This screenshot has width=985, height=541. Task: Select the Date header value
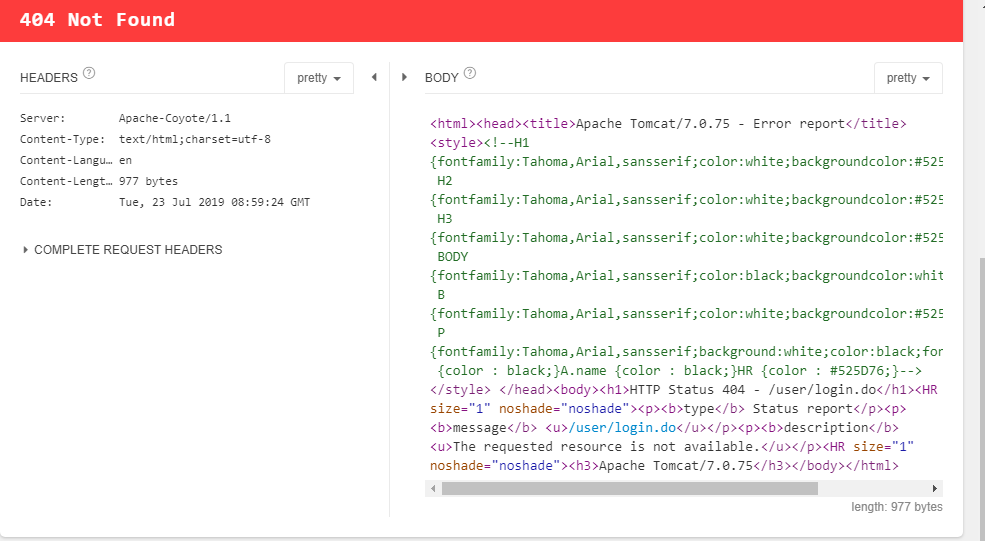214,202
